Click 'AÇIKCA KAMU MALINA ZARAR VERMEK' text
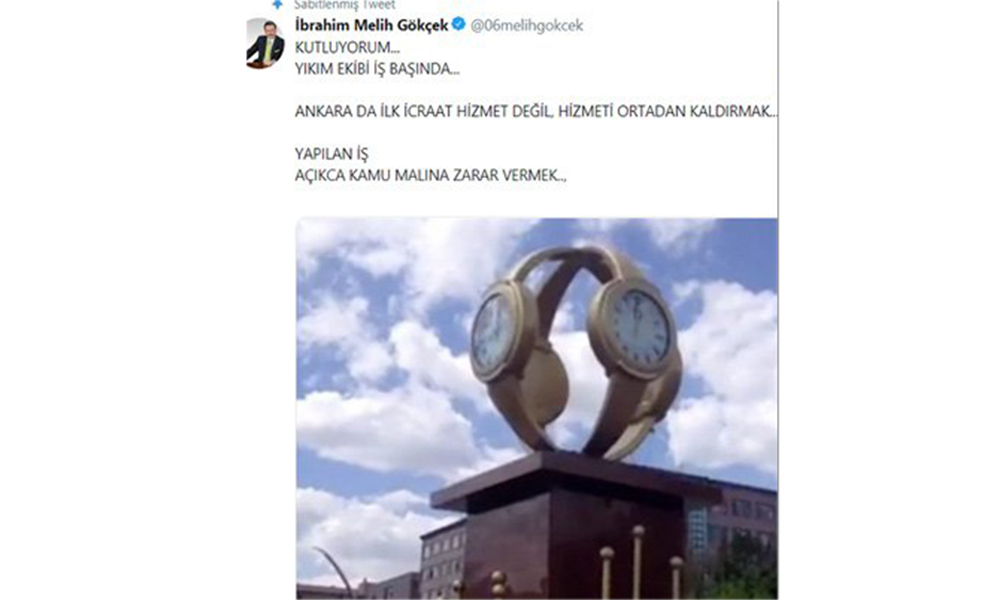This screenshot has height=600, width=1000. coord(430,175)
